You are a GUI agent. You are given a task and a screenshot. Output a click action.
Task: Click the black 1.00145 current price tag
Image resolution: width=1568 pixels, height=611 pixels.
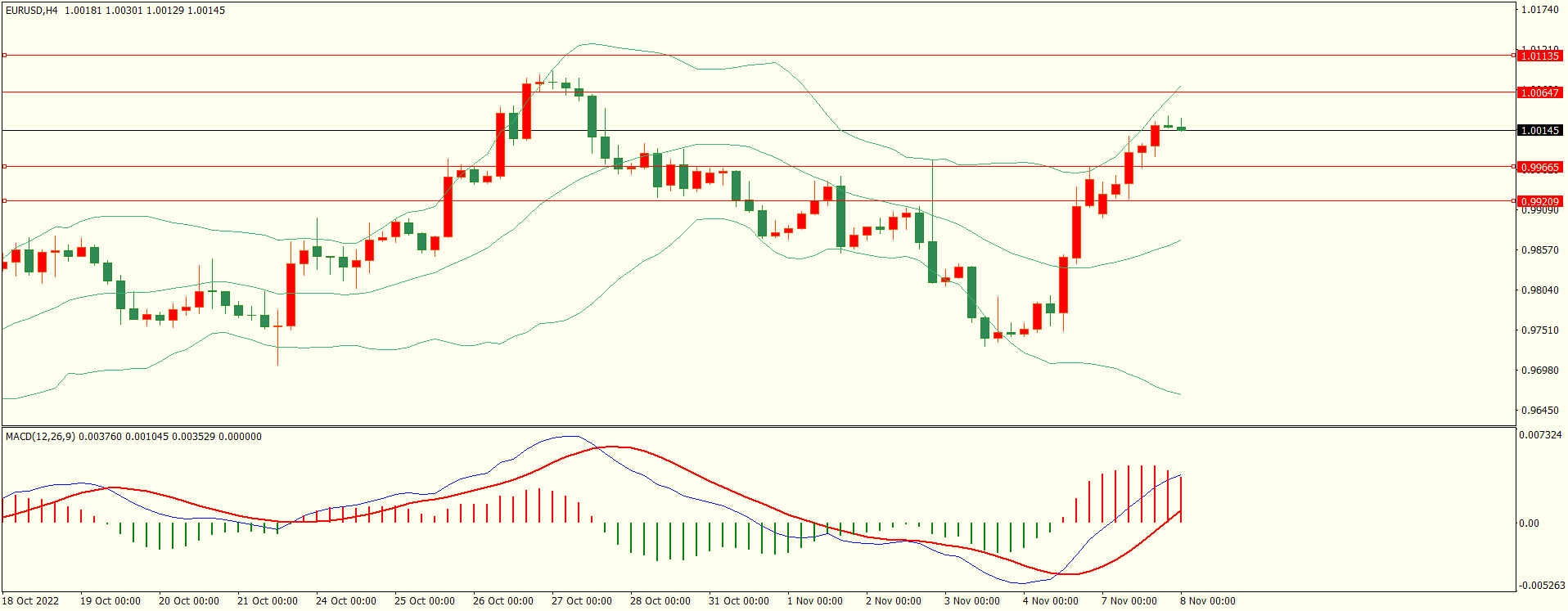tap(1539, 131)
